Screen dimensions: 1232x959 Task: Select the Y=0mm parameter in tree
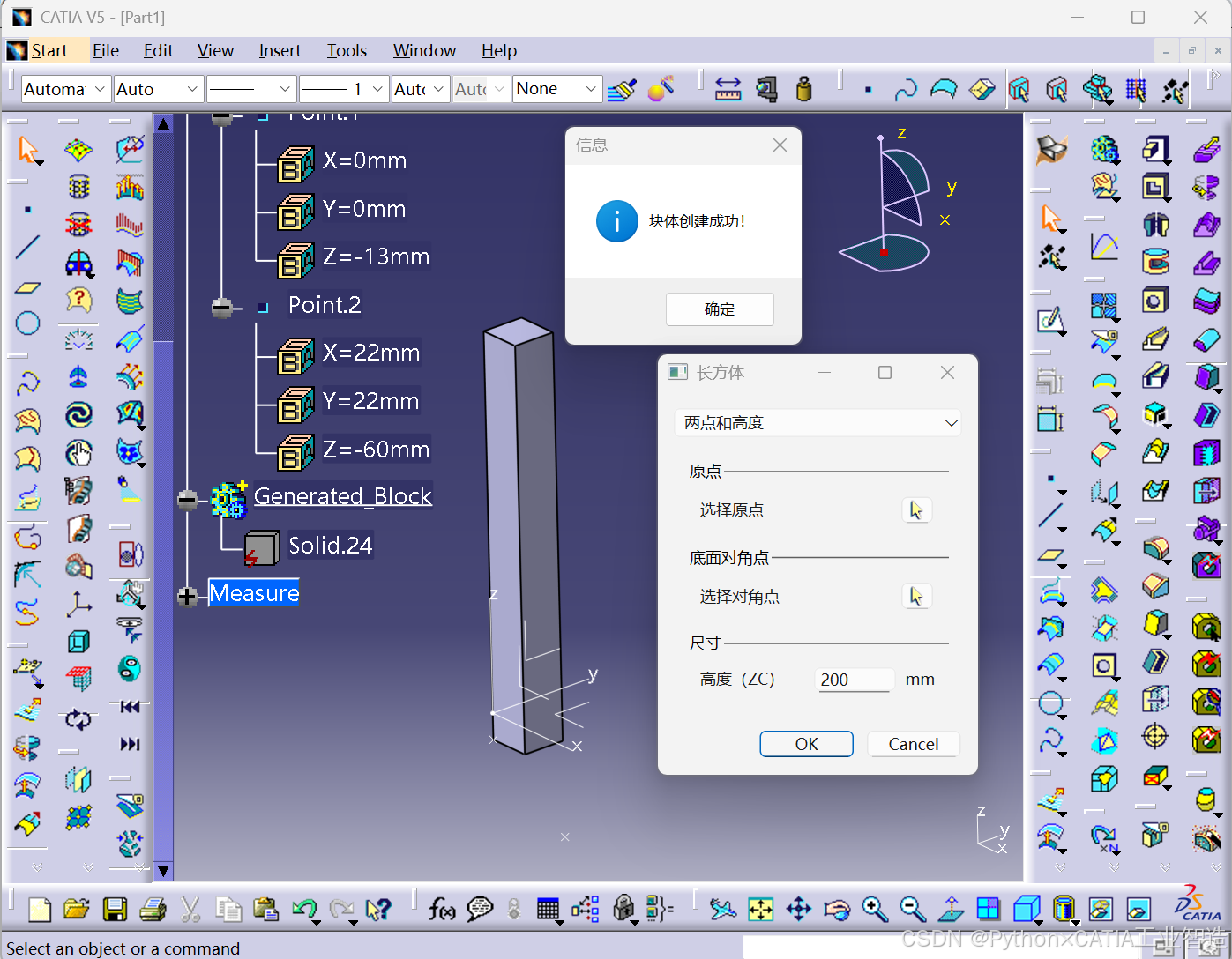pyautogui.click(x=364, y=209)
